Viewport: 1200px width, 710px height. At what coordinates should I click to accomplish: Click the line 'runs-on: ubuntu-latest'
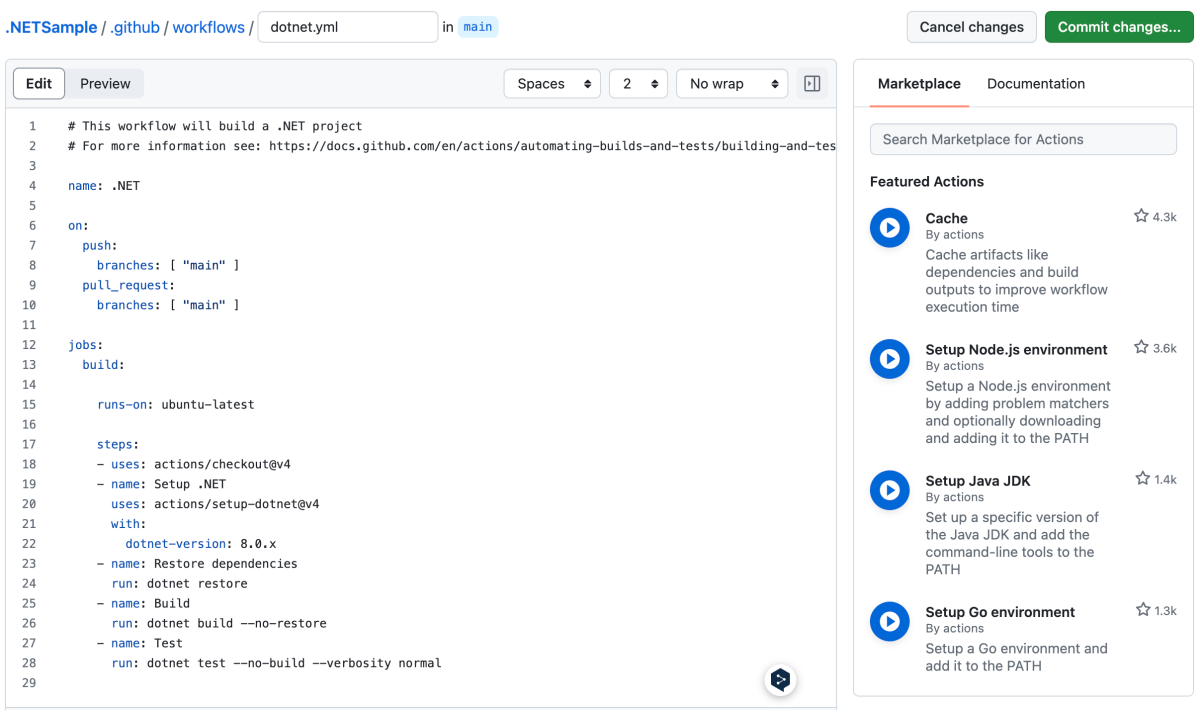coord(175,405)
